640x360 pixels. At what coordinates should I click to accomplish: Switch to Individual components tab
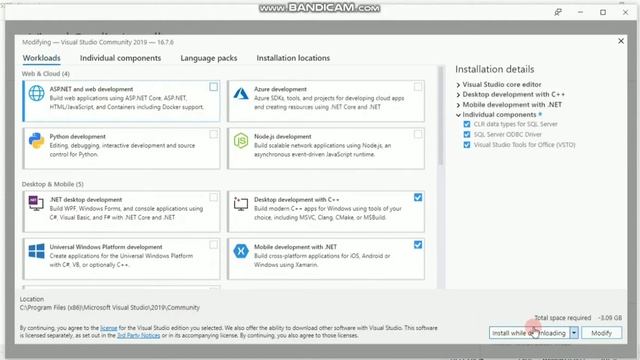tap(120, 58)
